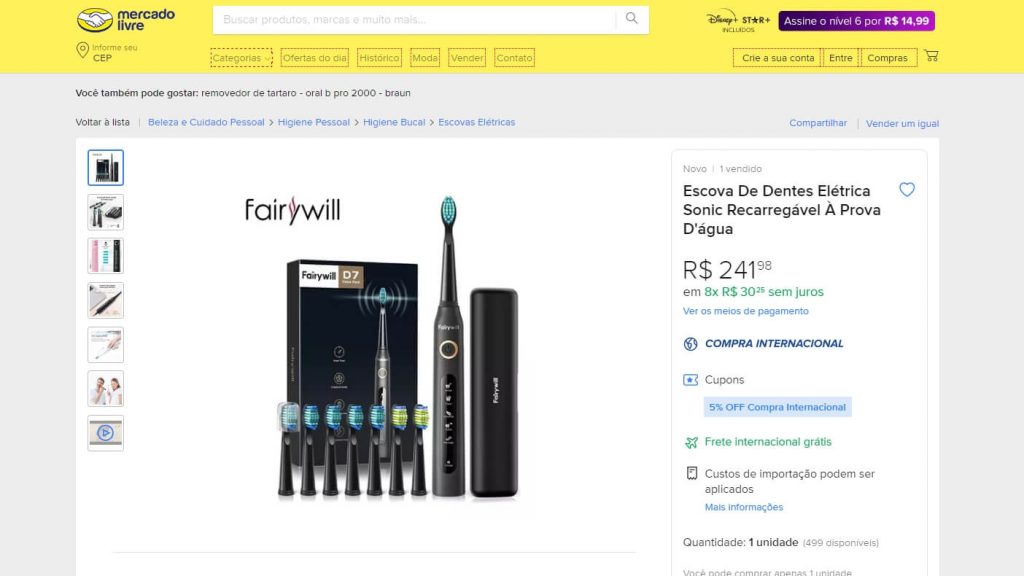Click the search products input field
This screenshot has height=576, width=1024.
(x=414, y=20)
